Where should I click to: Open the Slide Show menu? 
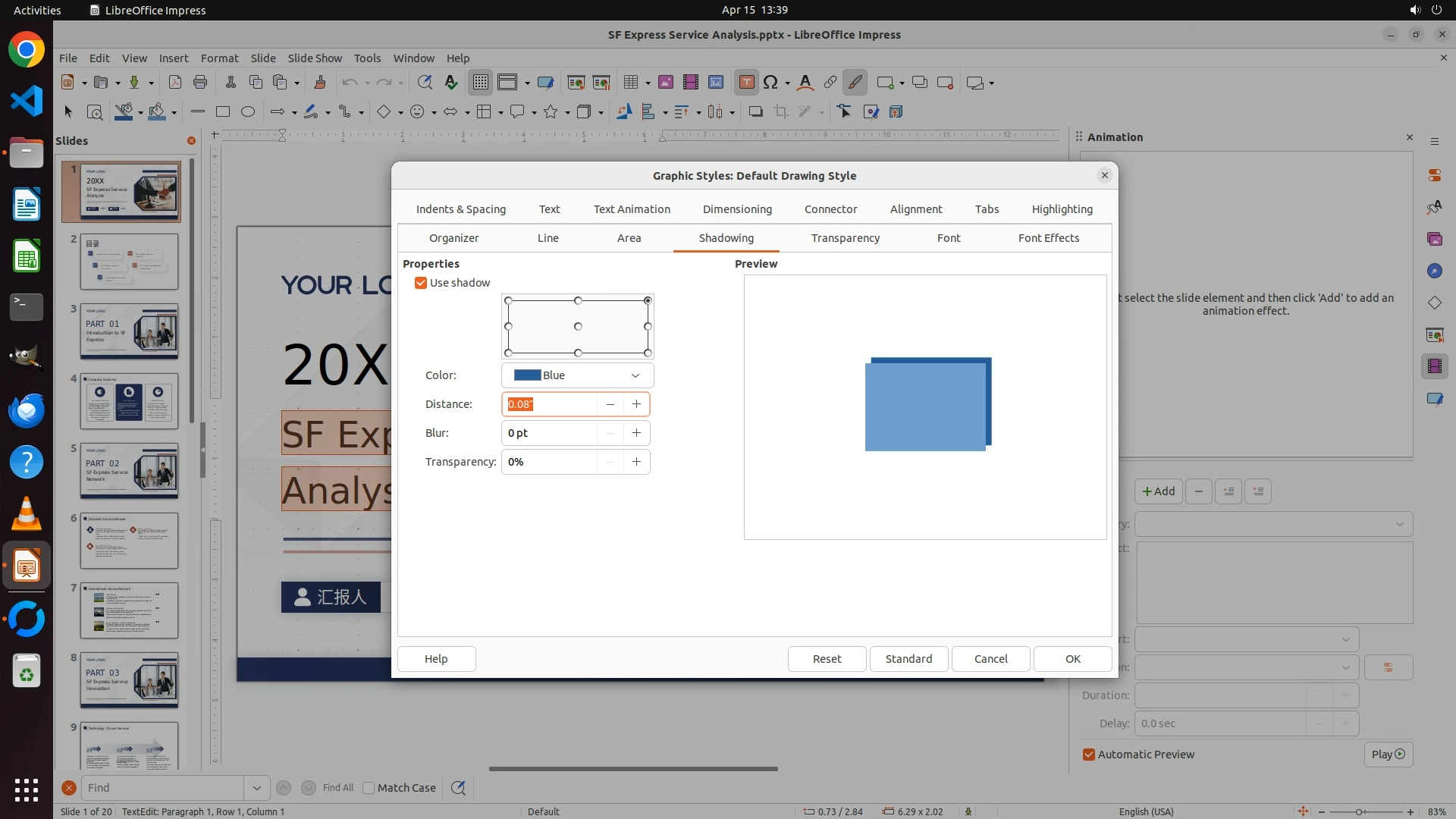point(314,58)
